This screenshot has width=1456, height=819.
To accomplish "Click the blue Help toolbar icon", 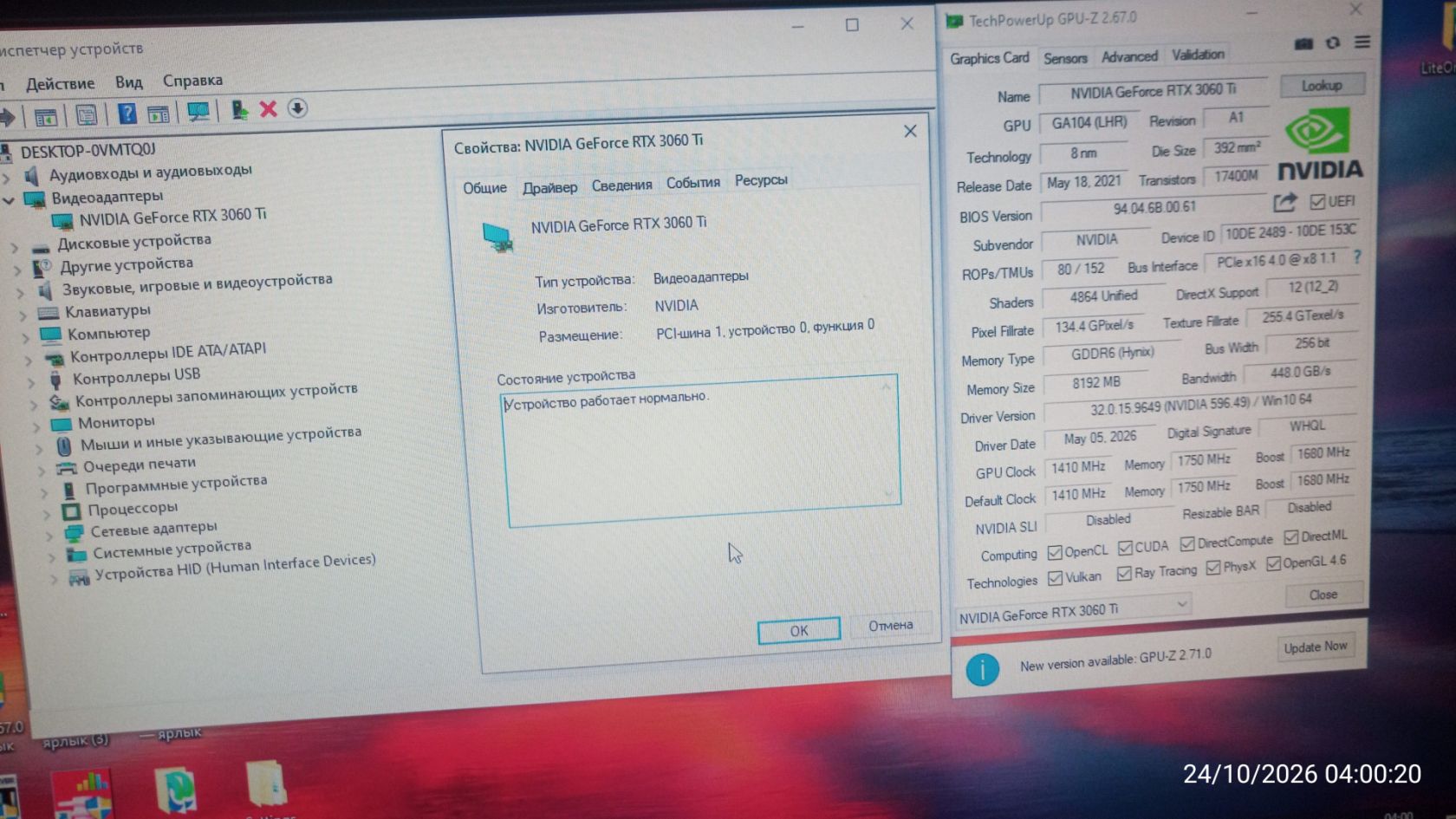I will pyautogui.click(x=127, y=113).
